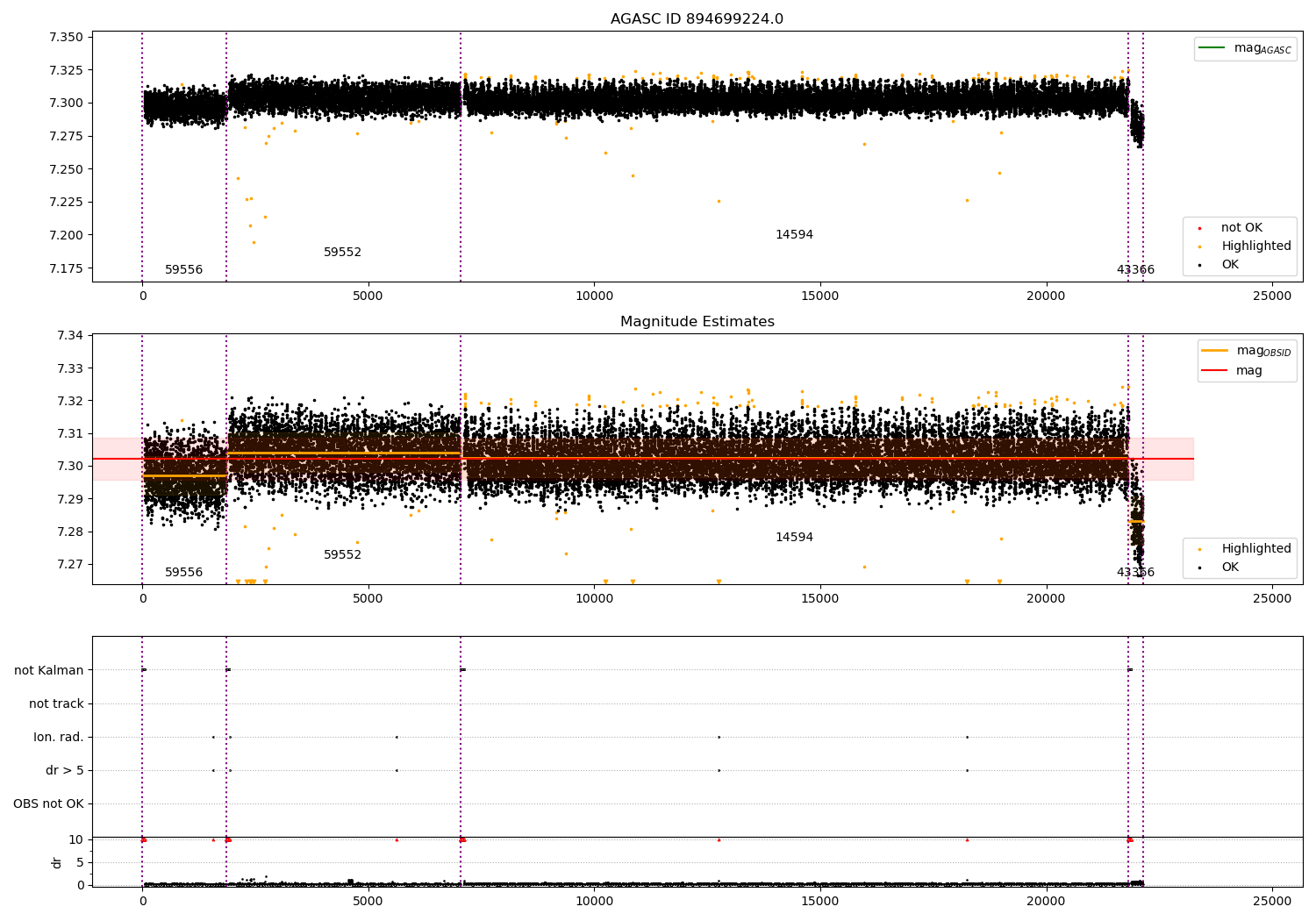
Task: Click the 59556 label in the middle plot
Action: point(183,573)
